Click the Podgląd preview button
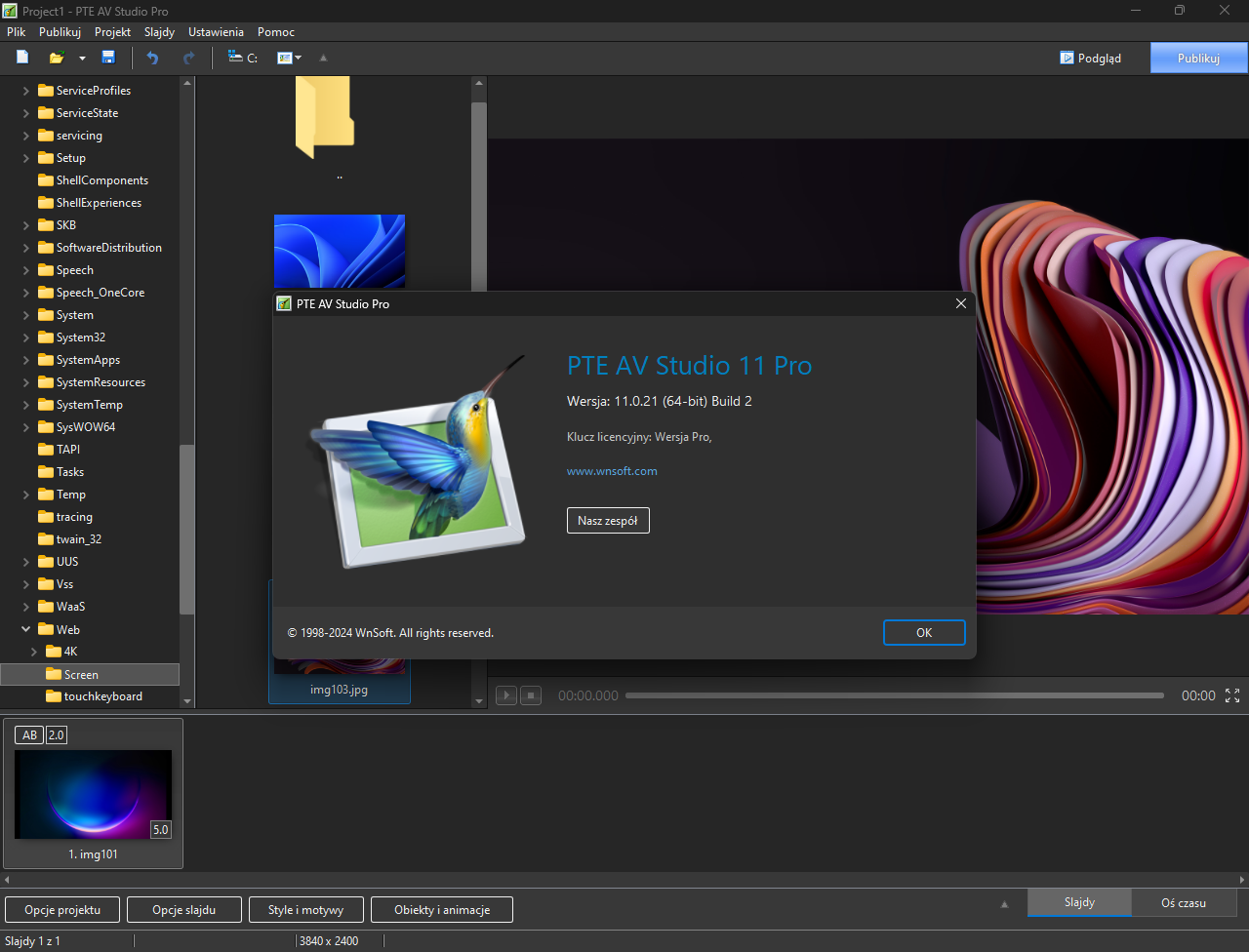The image size is (1249, 952). pyautogui.click(x=1090, y=58)
